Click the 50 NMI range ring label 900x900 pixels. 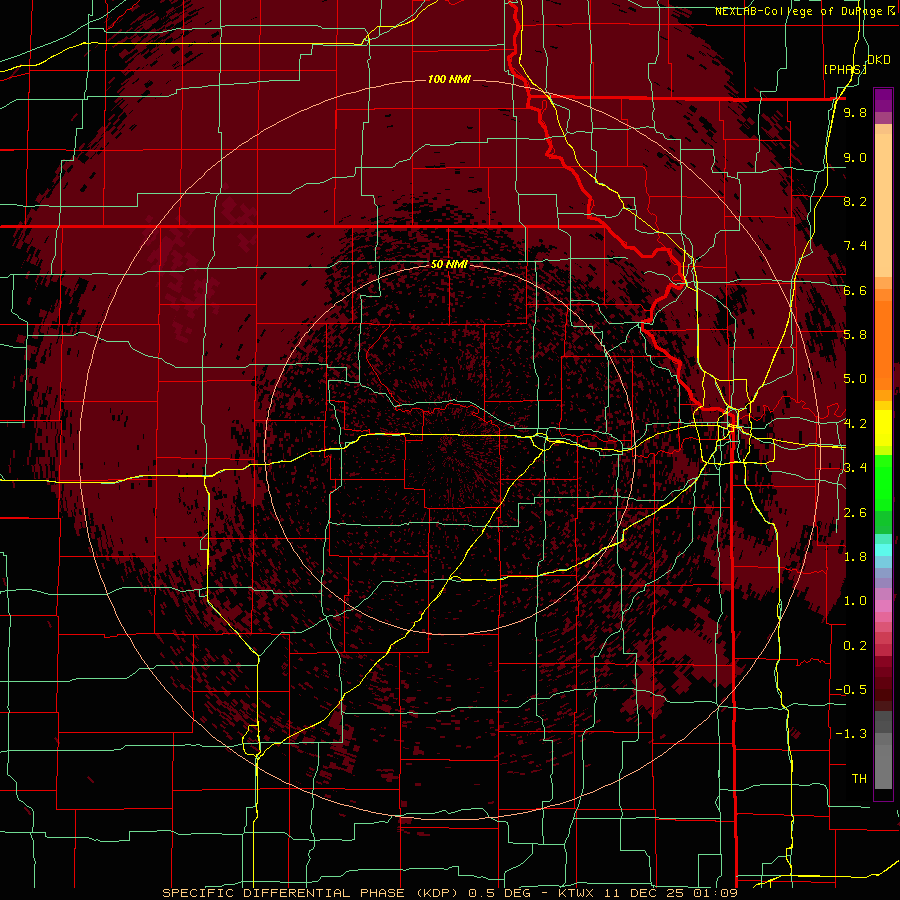pyautogui.click(x=449, y=264)
